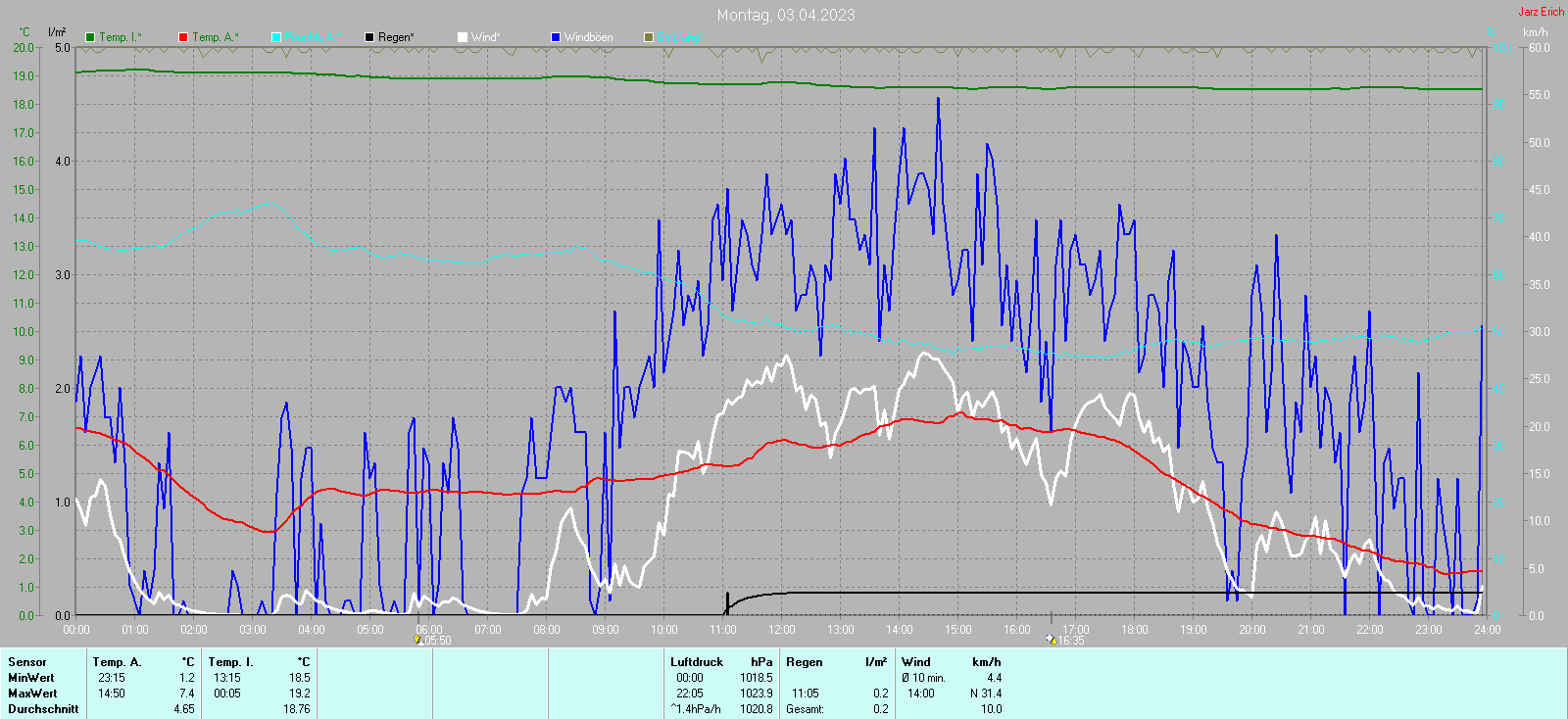Click the indoor average value '18.76'
The image size is (1568, 719).
coord(297,709)
